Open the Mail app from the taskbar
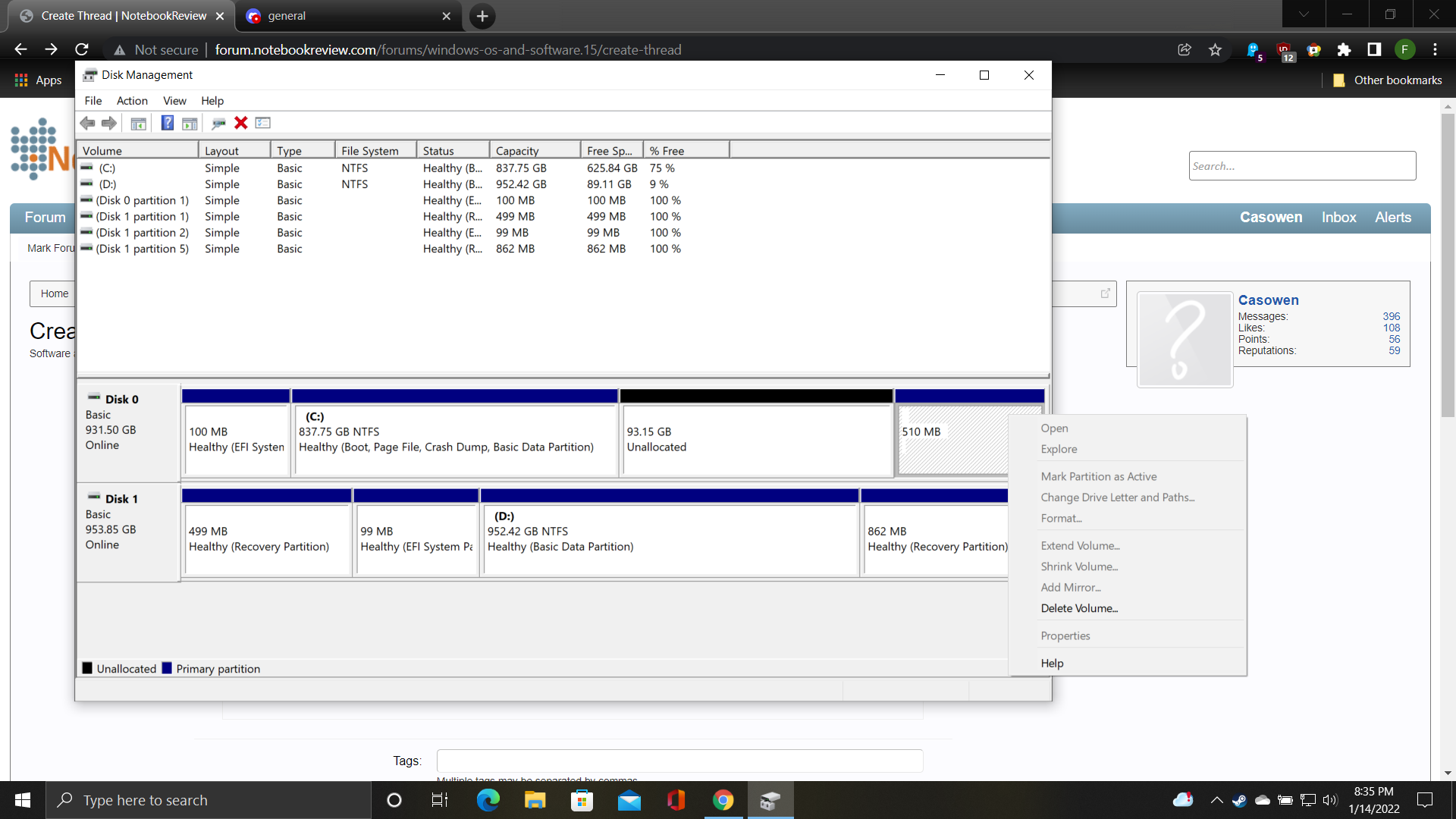Image resolution: width=1456 pixels, height=819 pixels. click(x=629, y=800)
